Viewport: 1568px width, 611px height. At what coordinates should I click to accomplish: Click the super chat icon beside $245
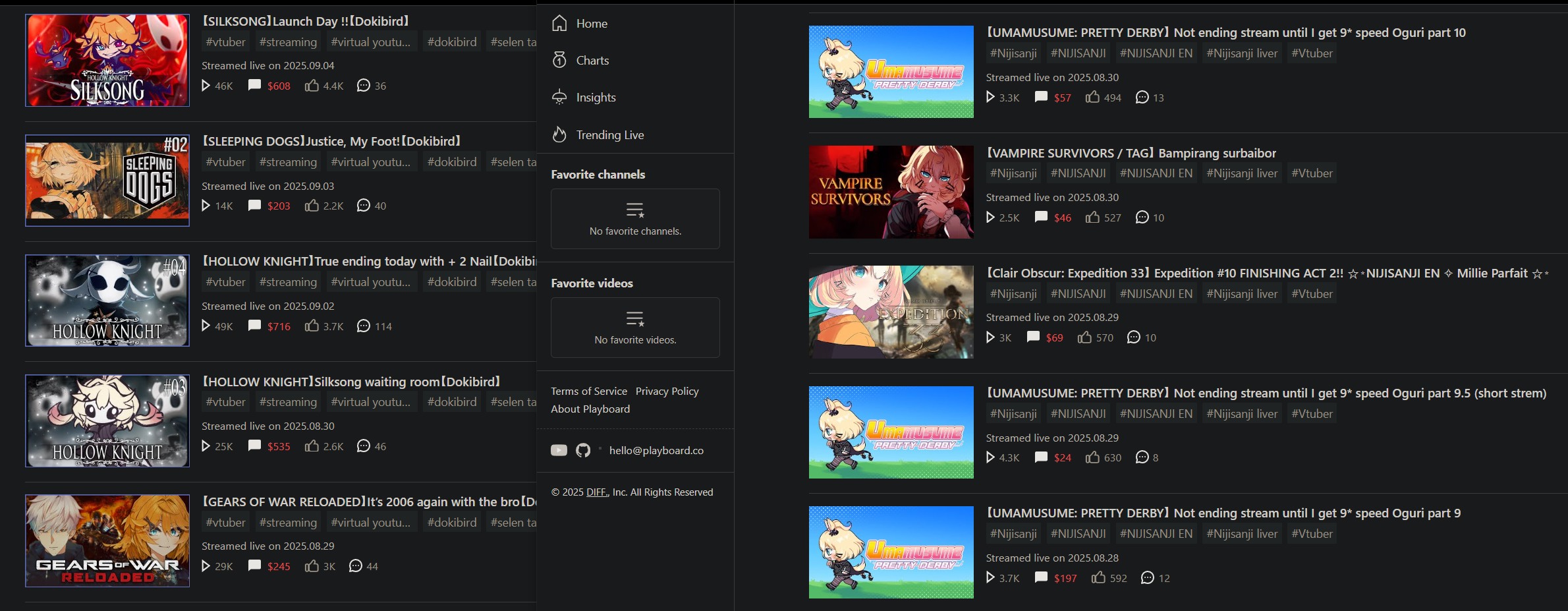click(x=254, y=566)
